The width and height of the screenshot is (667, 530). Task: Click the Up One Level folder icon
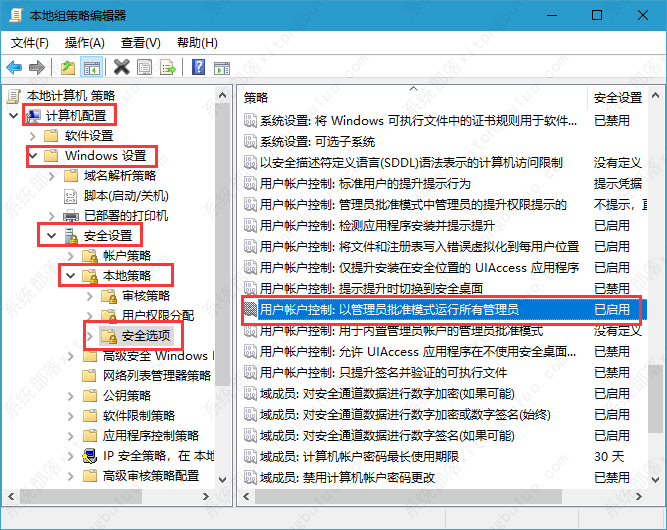click(68, 67)
